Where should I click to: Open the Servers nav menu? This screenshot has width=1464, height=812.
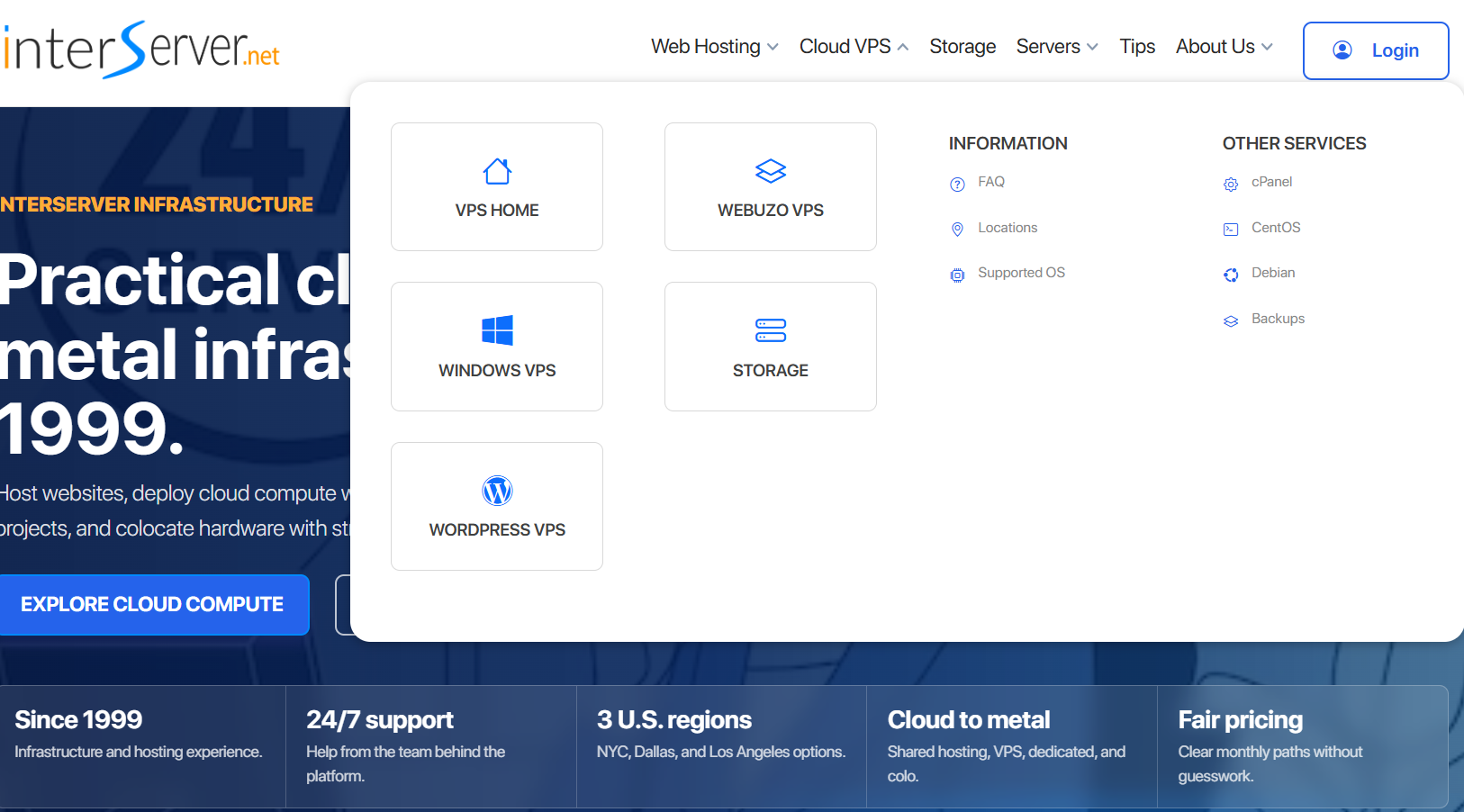pos(1048,47)
